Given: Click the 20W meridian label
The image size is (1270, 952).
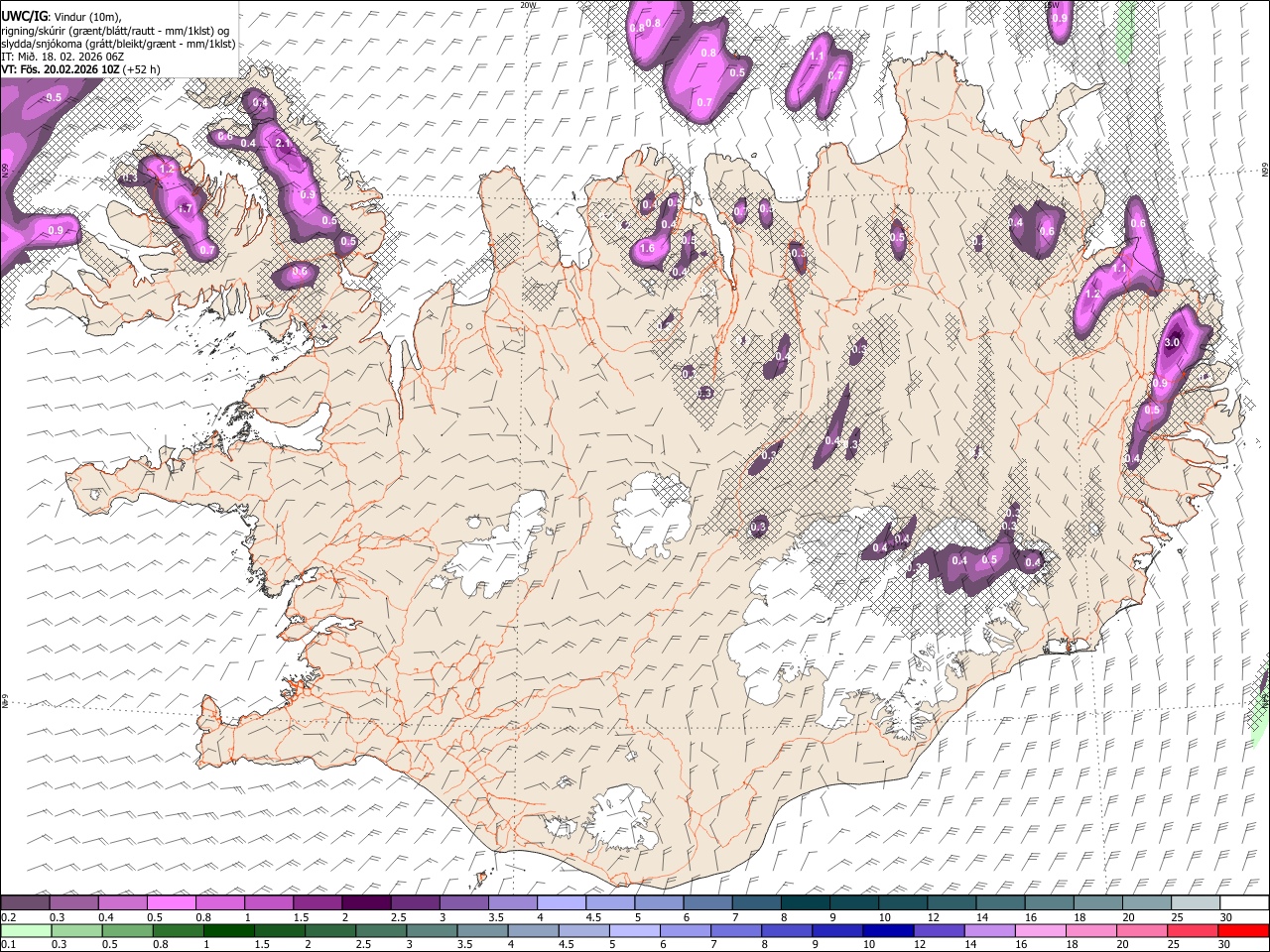Looking at the screenshot, I should coord(529,5).
